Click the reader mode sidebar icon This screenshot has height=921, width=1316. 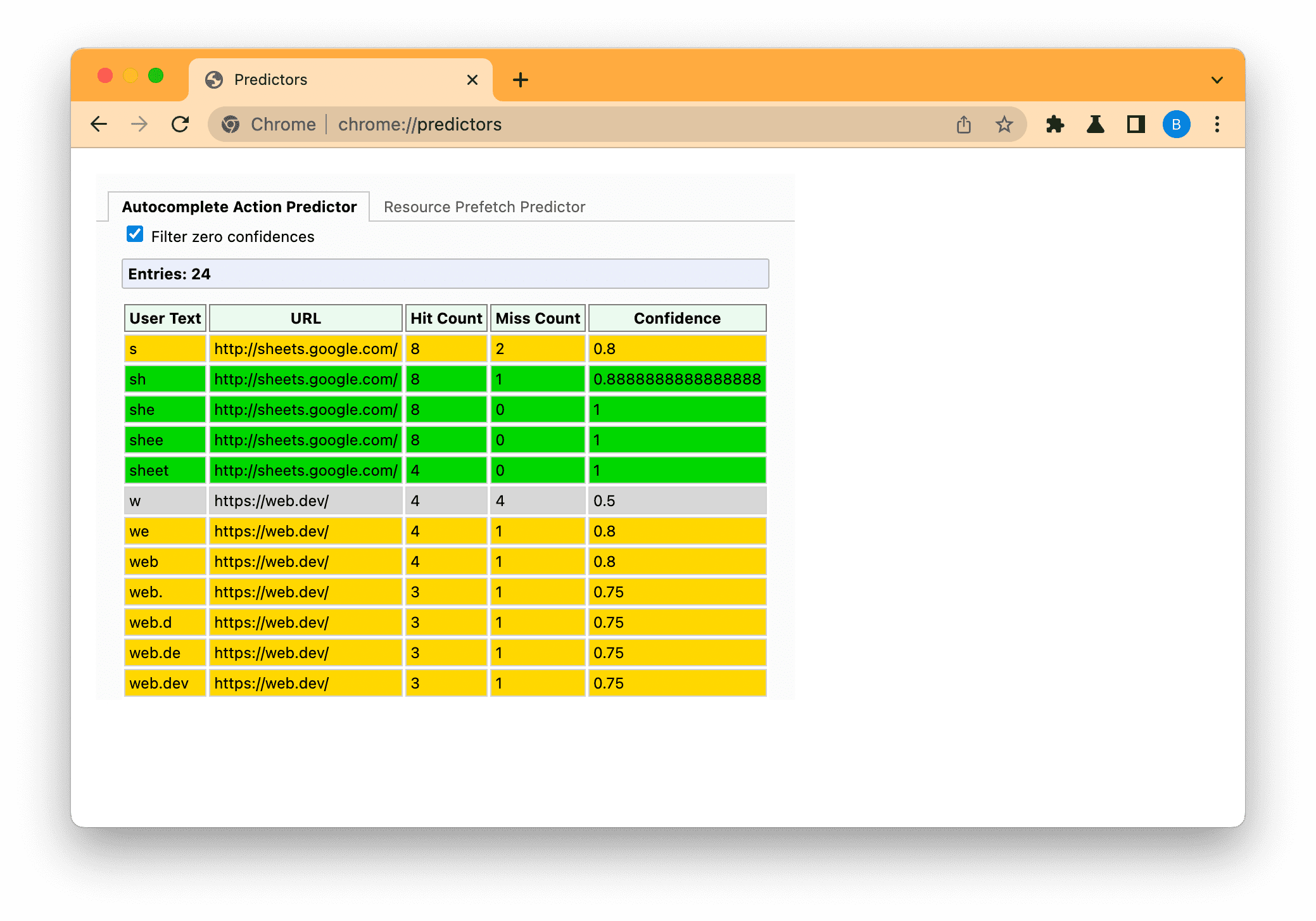[x=1135, y=125]
